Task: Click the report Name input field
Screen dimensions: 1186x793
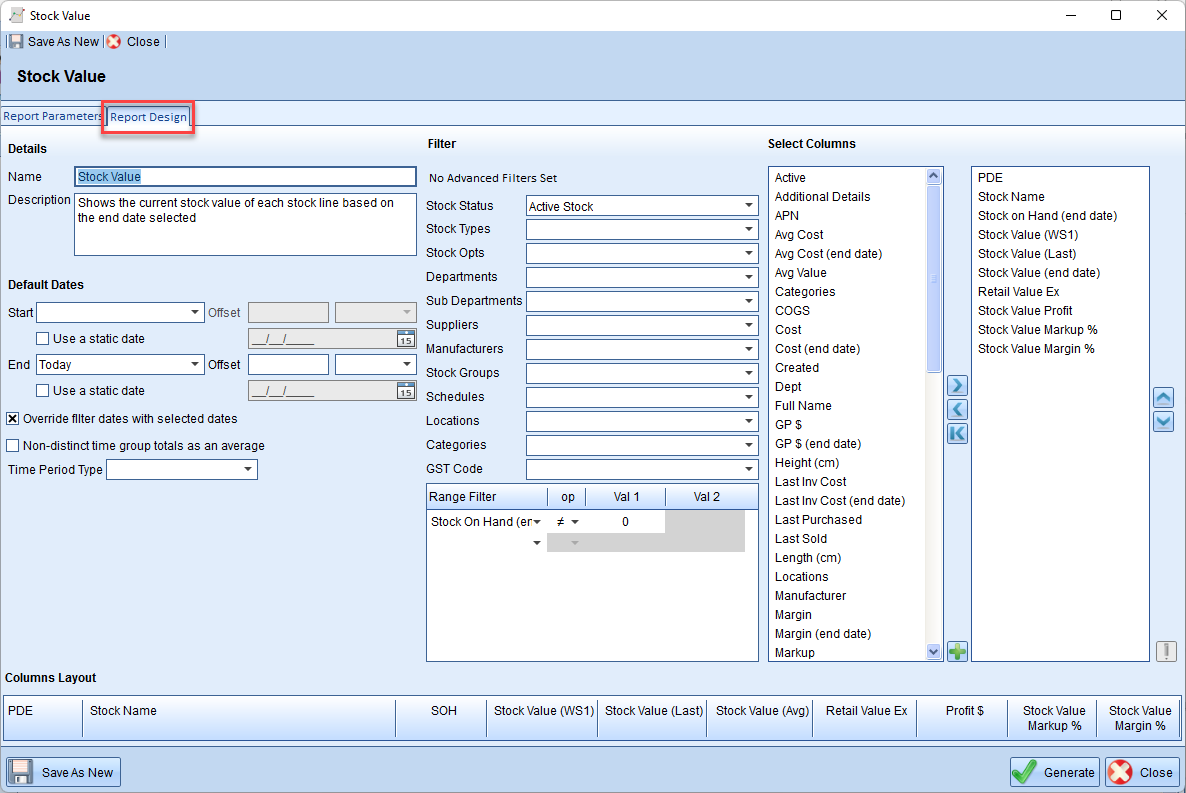Action: 245,177
